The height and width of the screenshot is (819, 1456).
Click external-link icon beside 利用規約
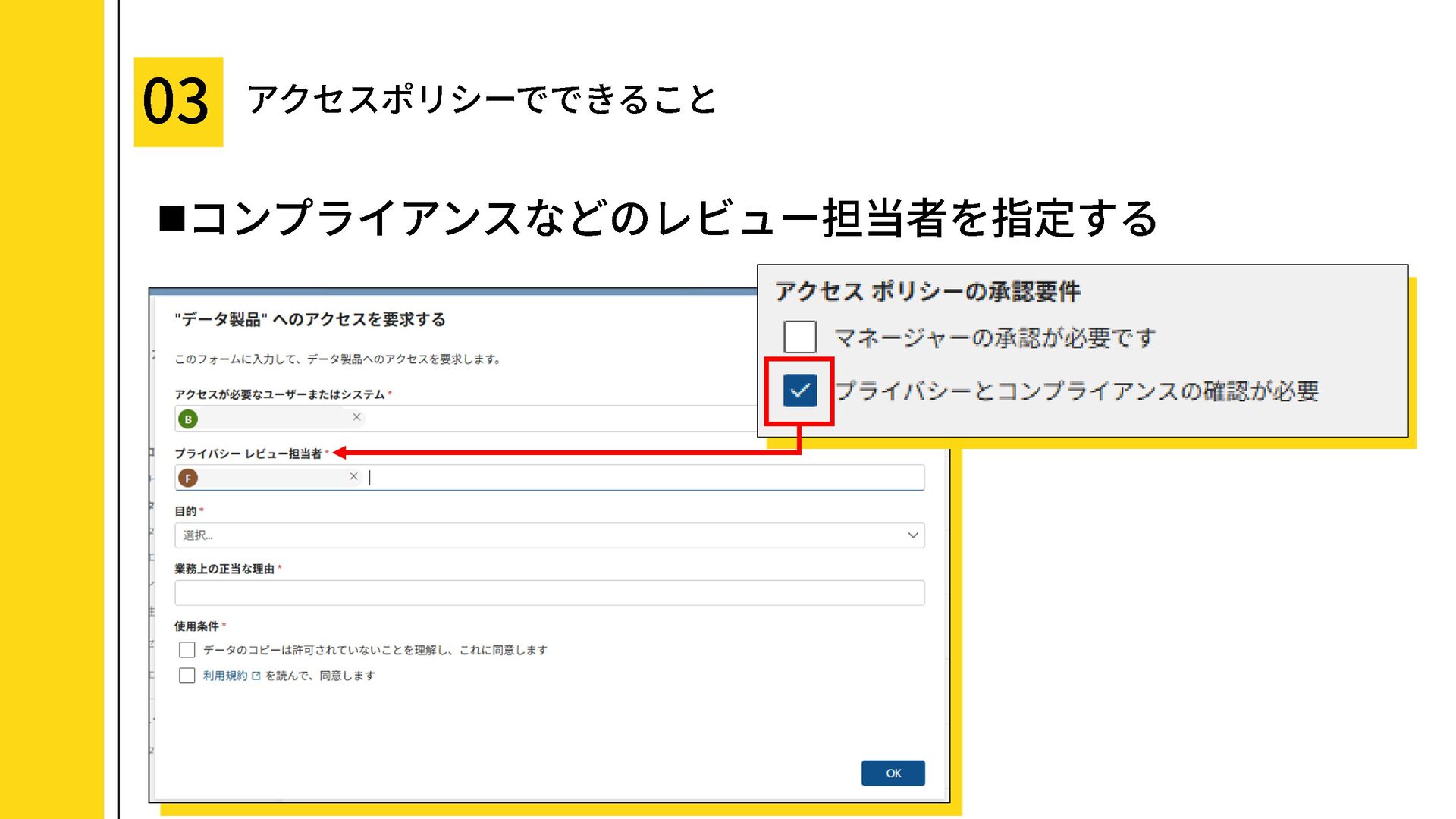256,676
